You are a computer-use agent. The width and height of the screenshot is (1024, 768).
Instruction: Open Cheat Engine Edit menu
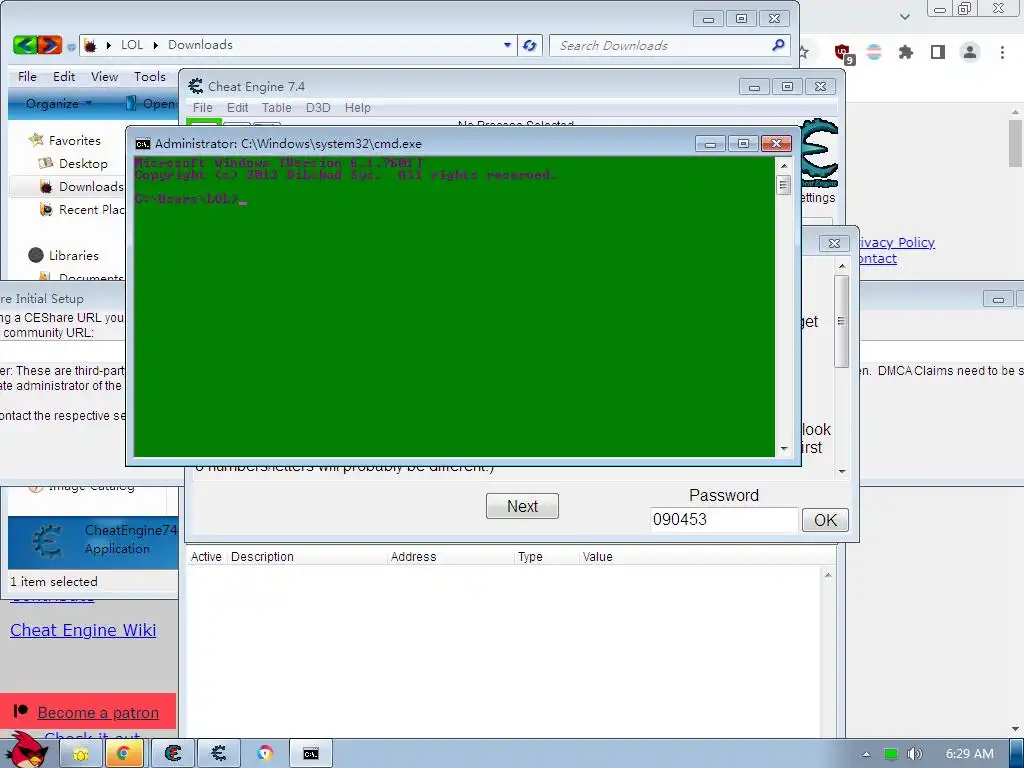[x=237, y=108]
